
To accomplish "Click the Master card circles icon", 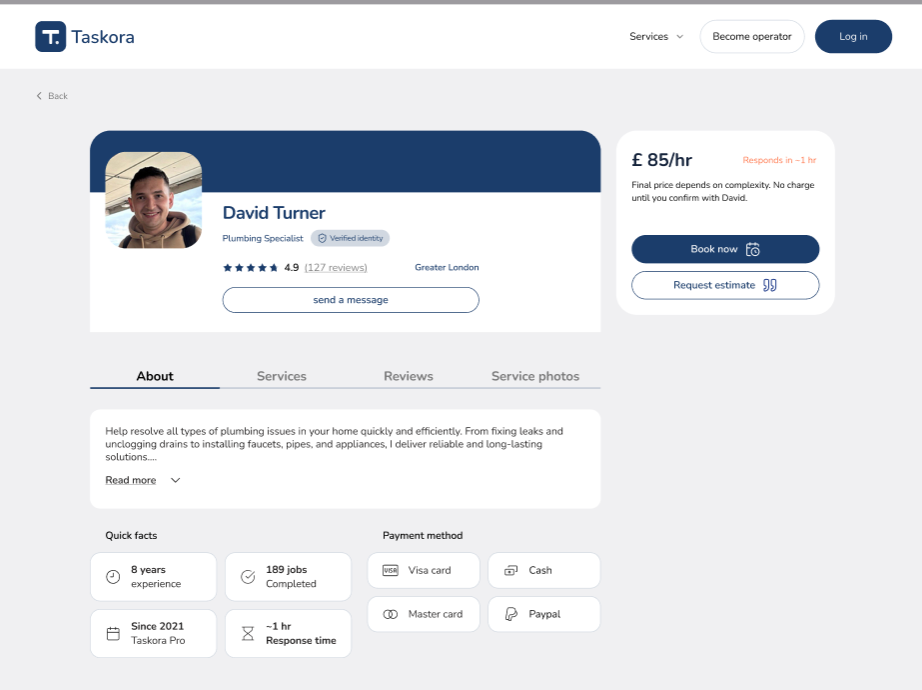I will [390, 614].
